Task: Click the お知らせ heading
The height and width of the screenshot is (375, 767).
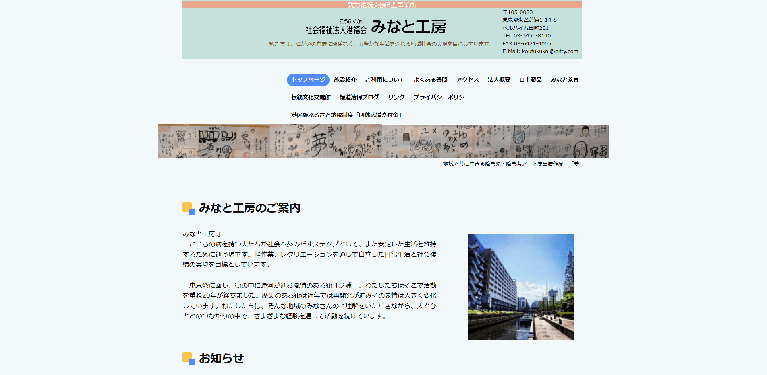Action: click(x=221, y=358)
